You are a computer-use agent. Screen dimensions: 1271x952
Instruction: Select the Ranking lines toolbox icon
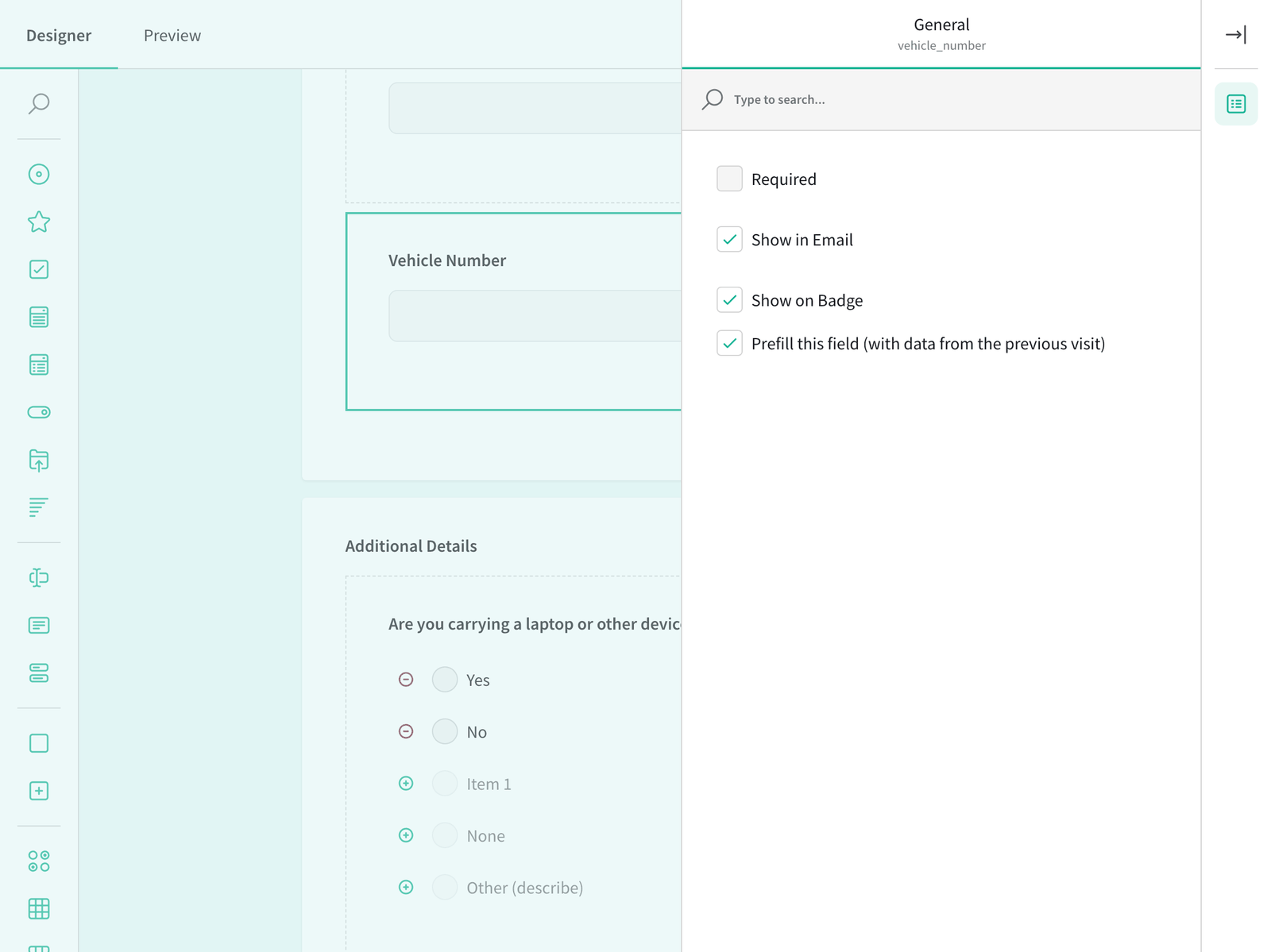pyautogui.click(x=39, y=507)
